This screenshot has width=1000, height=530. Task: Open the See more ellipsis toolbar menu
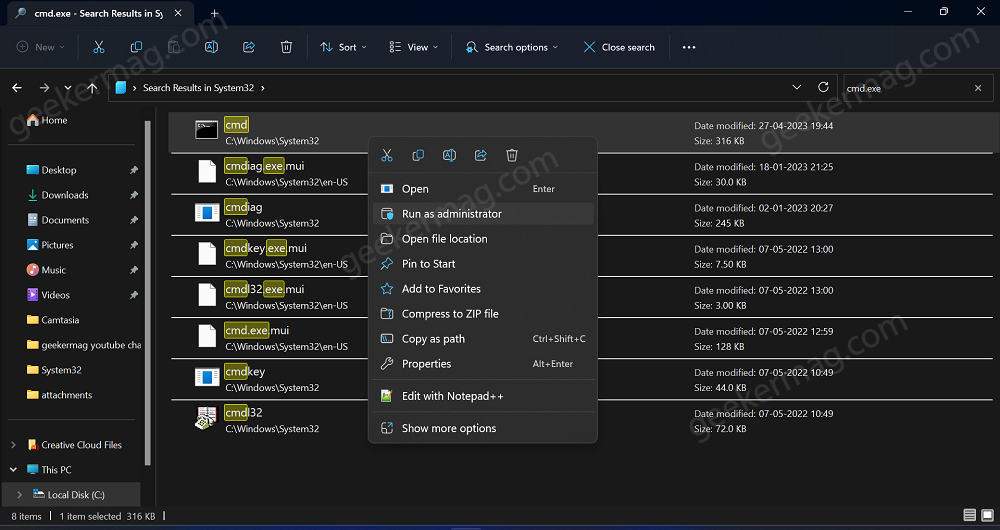click(689, 47)
